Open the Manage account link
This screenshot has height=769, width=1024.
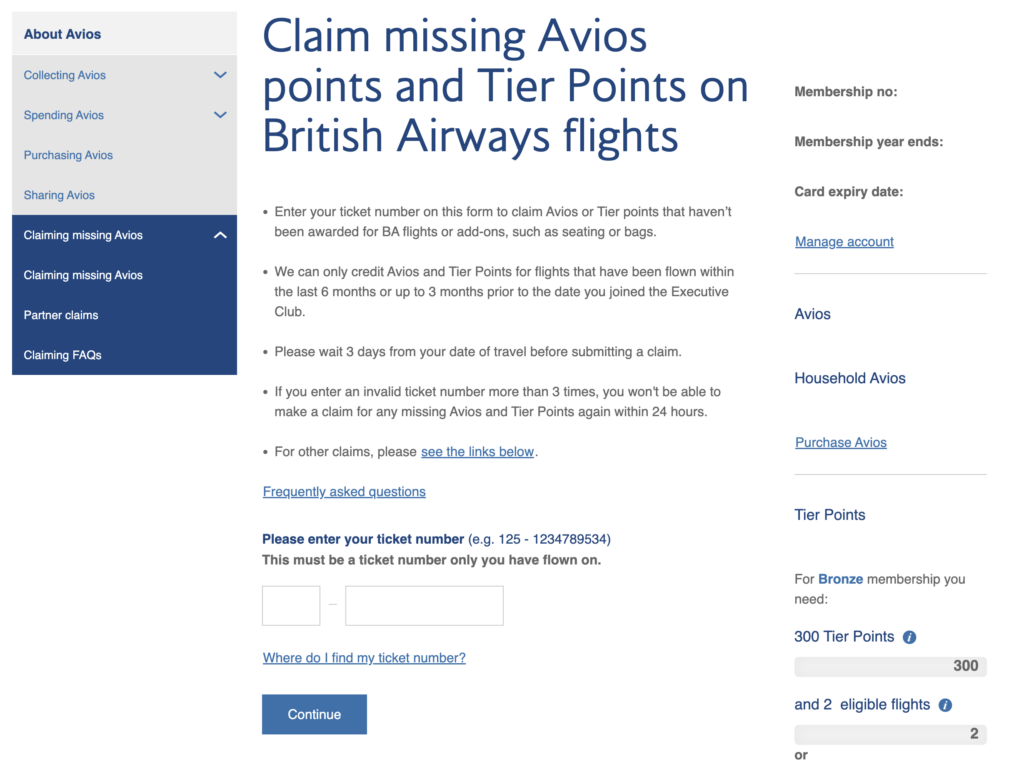[844, 241]
